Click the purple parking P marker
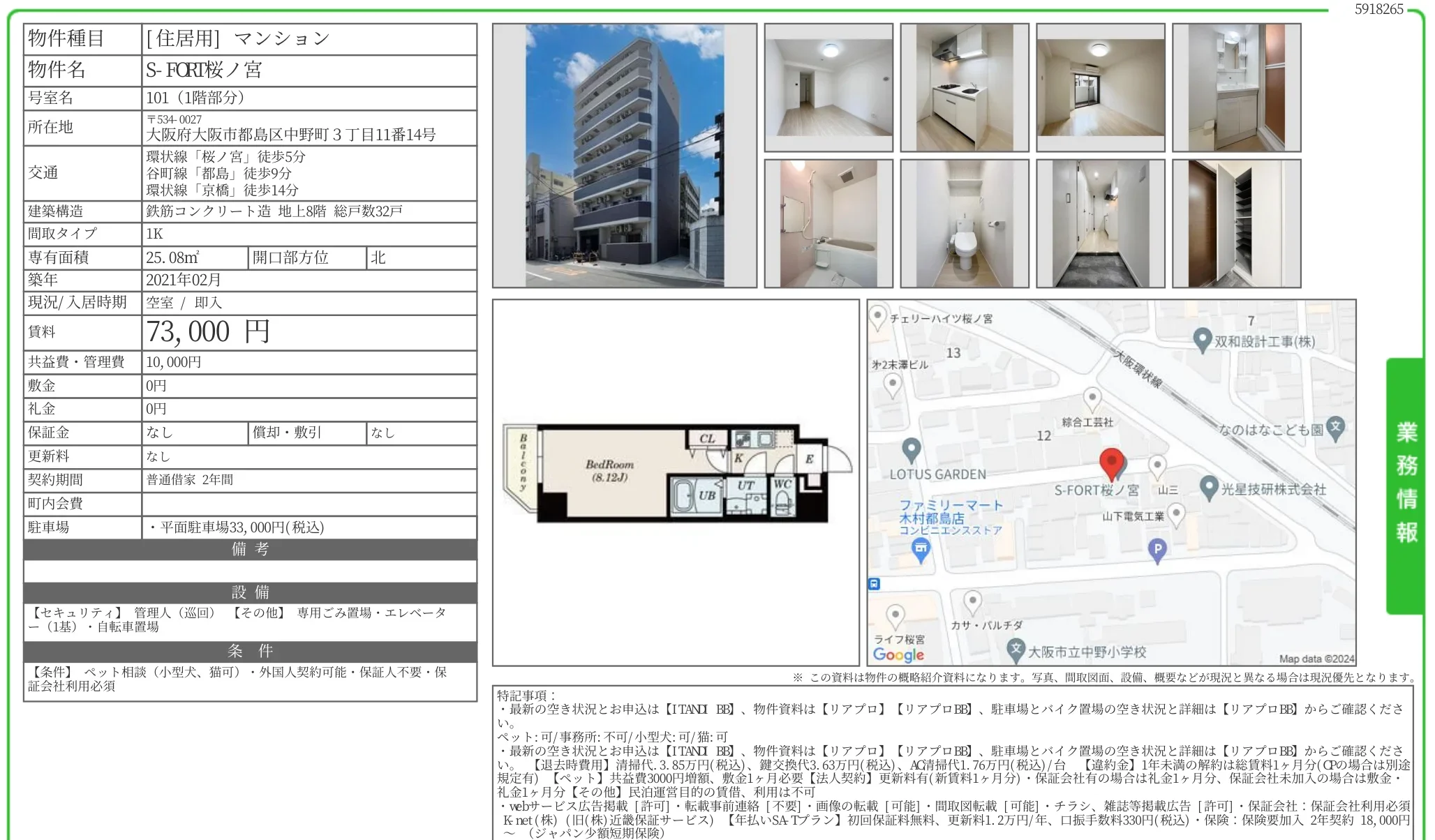Screen dimensions: 1435x840 pos(1157,550)
